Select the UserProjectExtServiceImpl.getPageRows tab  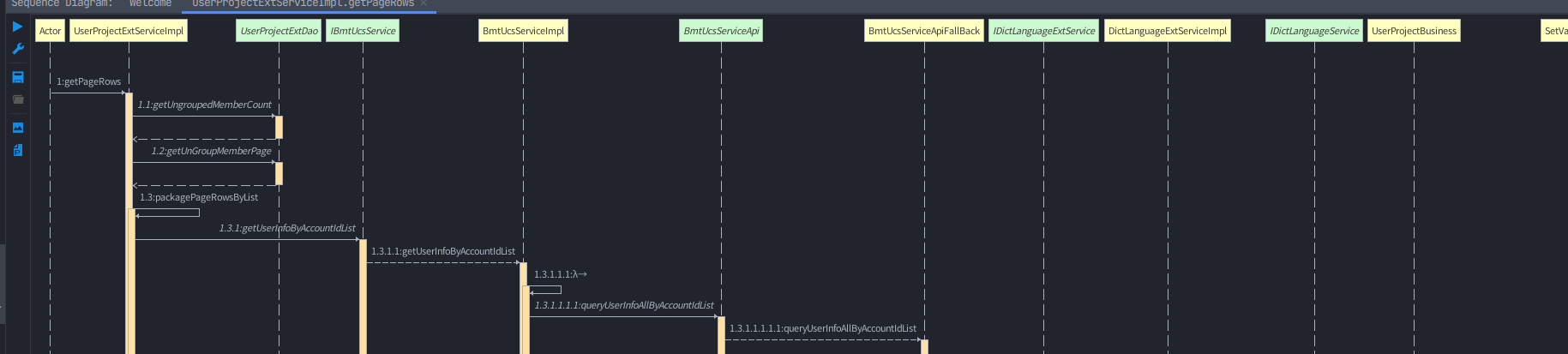point(303,3)
